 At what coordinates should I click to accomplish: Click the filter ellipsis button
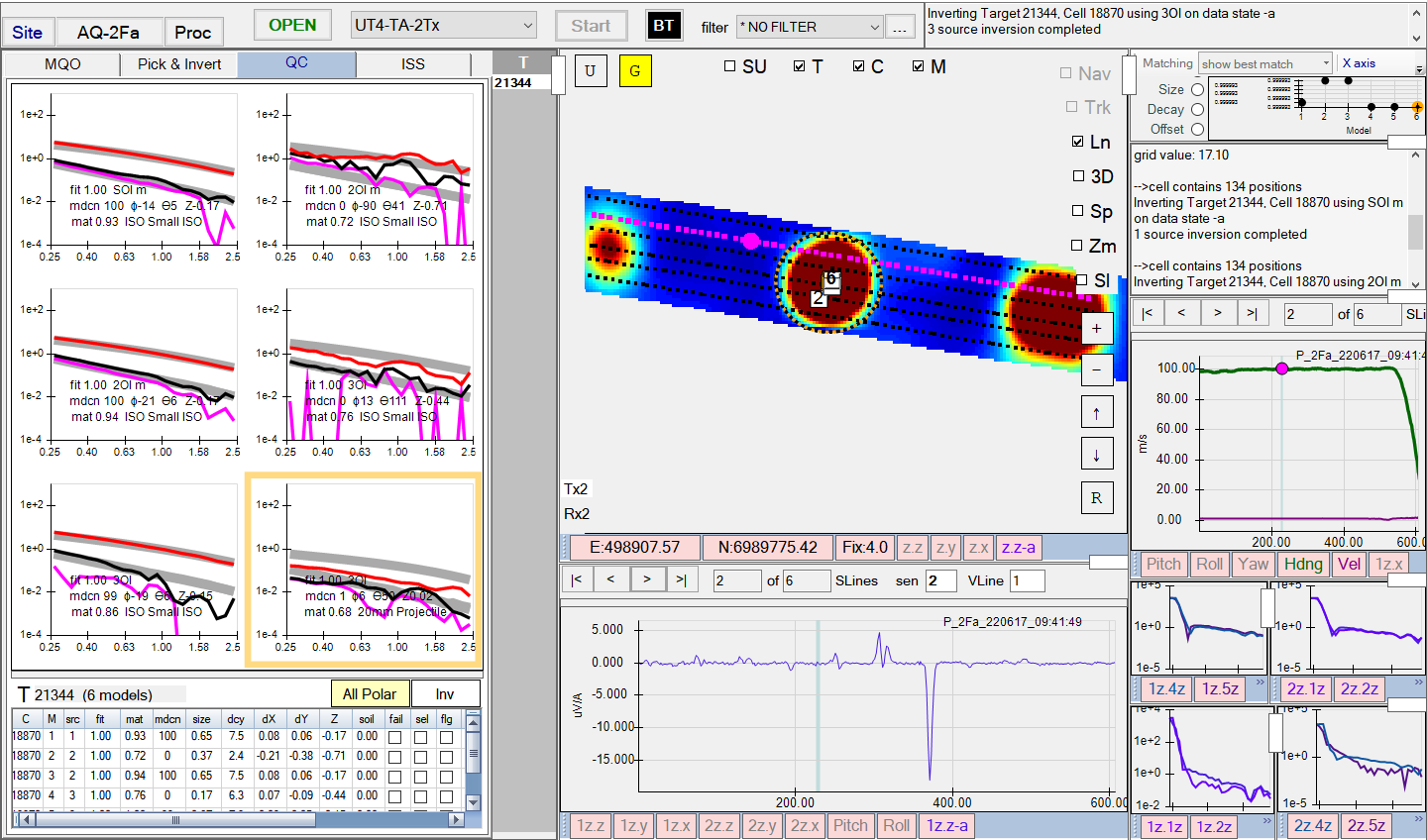pos(900,27)
